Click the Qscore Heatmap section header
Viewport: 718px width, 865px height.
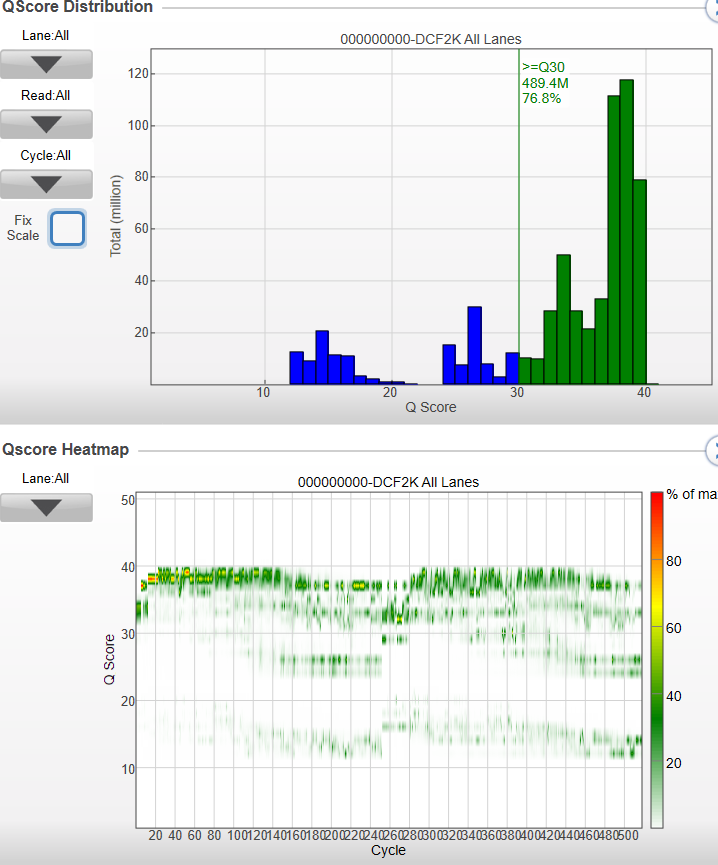65,449
